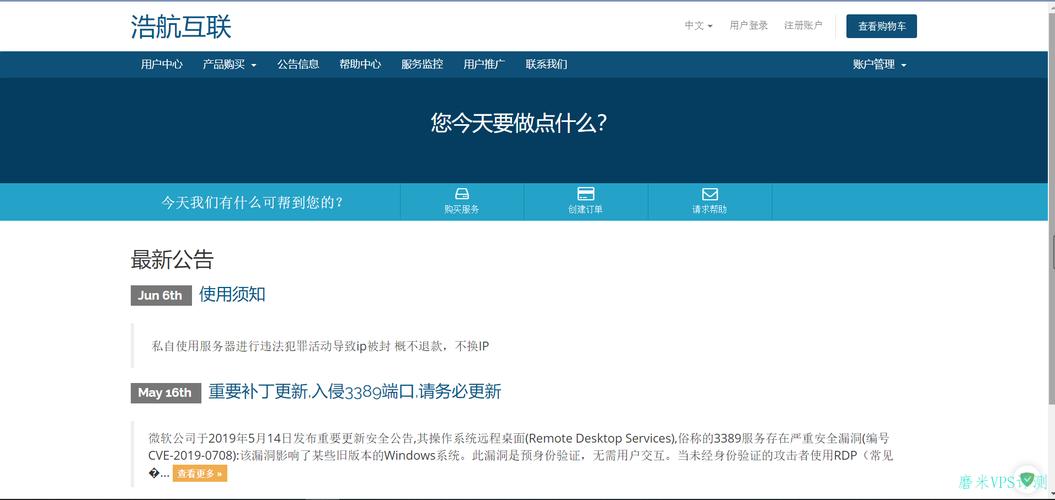Screen dimensions: 1055x500
Task: Open 服务监控 menu item
Action: pos(422,65)
